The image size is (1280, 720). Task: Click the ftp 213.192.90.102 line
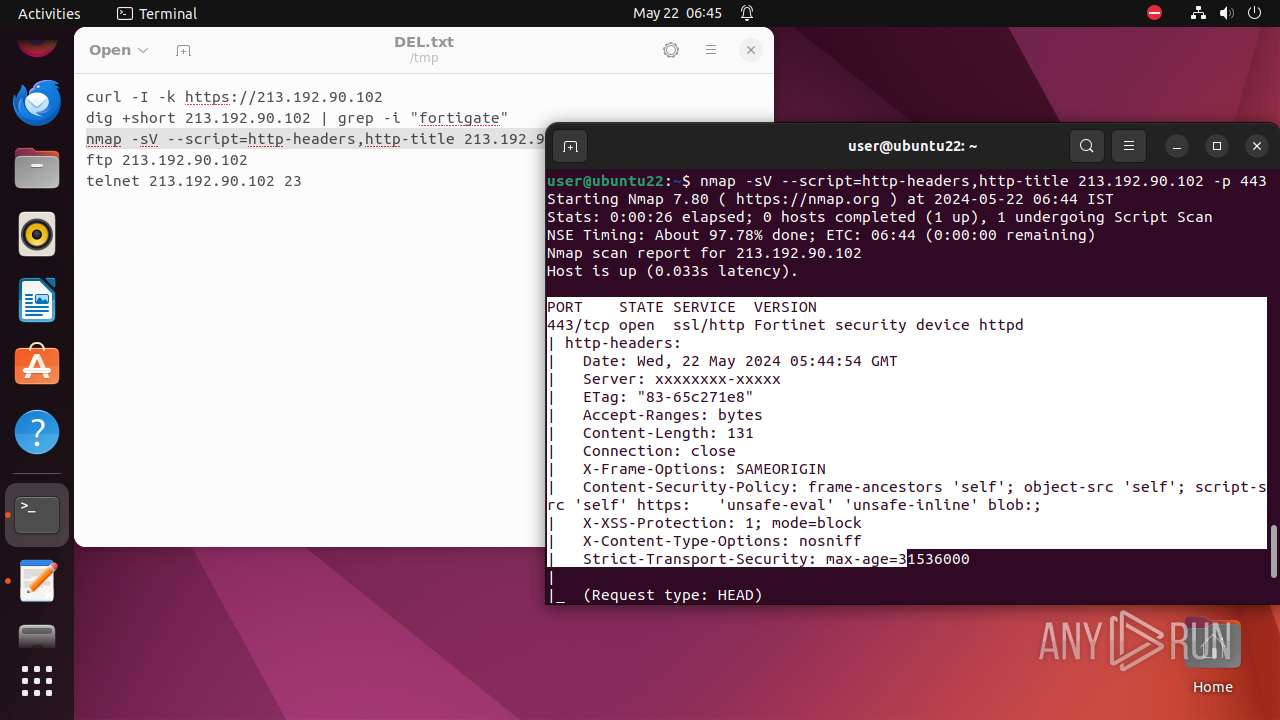pos(166,160)
